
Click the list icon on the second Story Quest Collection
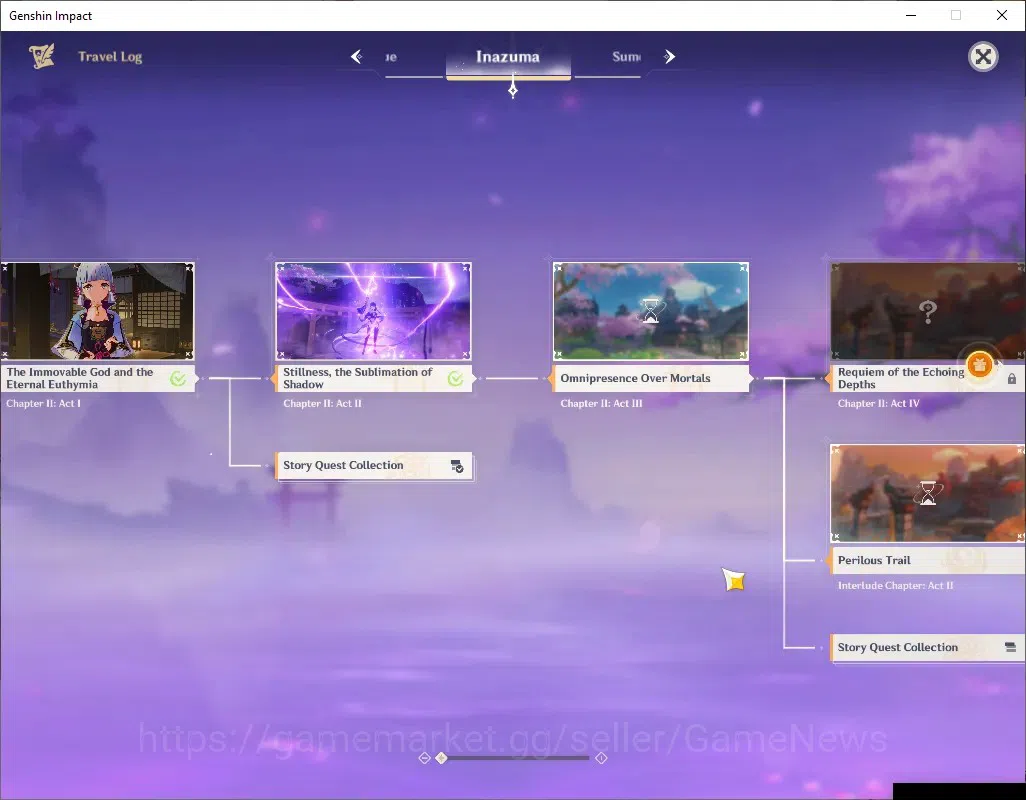click(1010, 648)
